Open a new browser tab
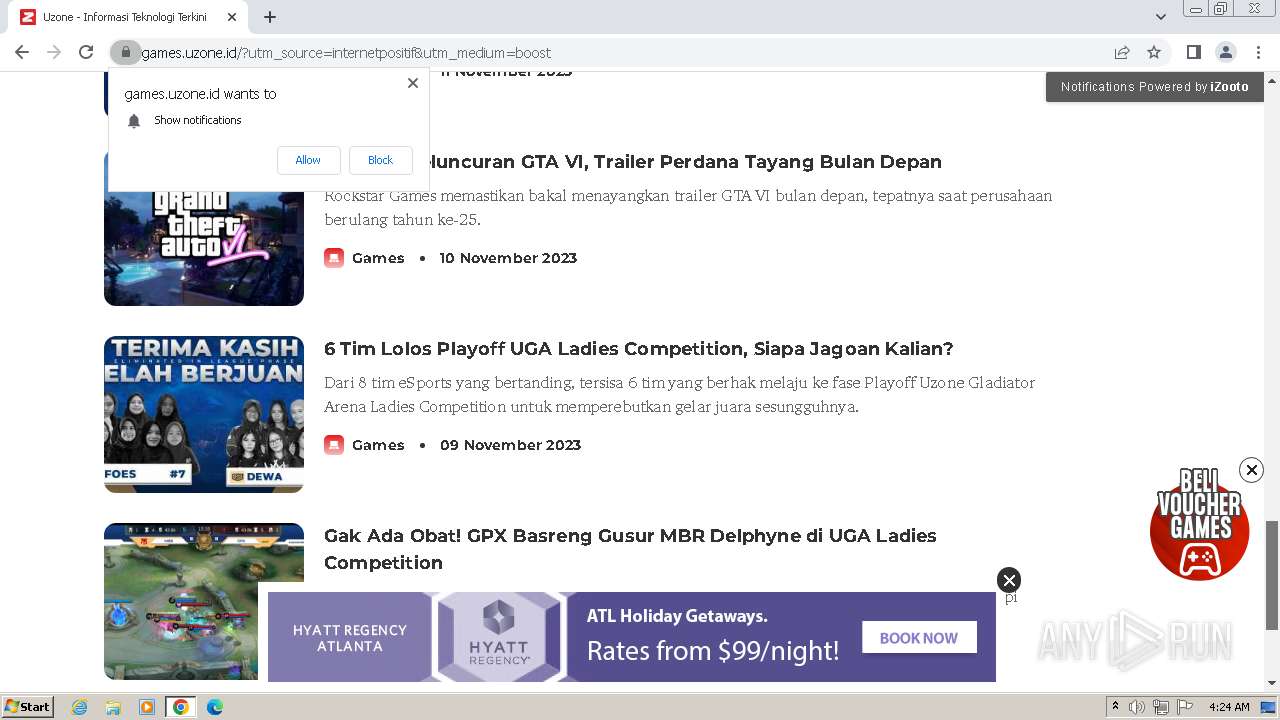Image resolution: width=1280 pixels, height=720 pixels. tap(270, 17)
